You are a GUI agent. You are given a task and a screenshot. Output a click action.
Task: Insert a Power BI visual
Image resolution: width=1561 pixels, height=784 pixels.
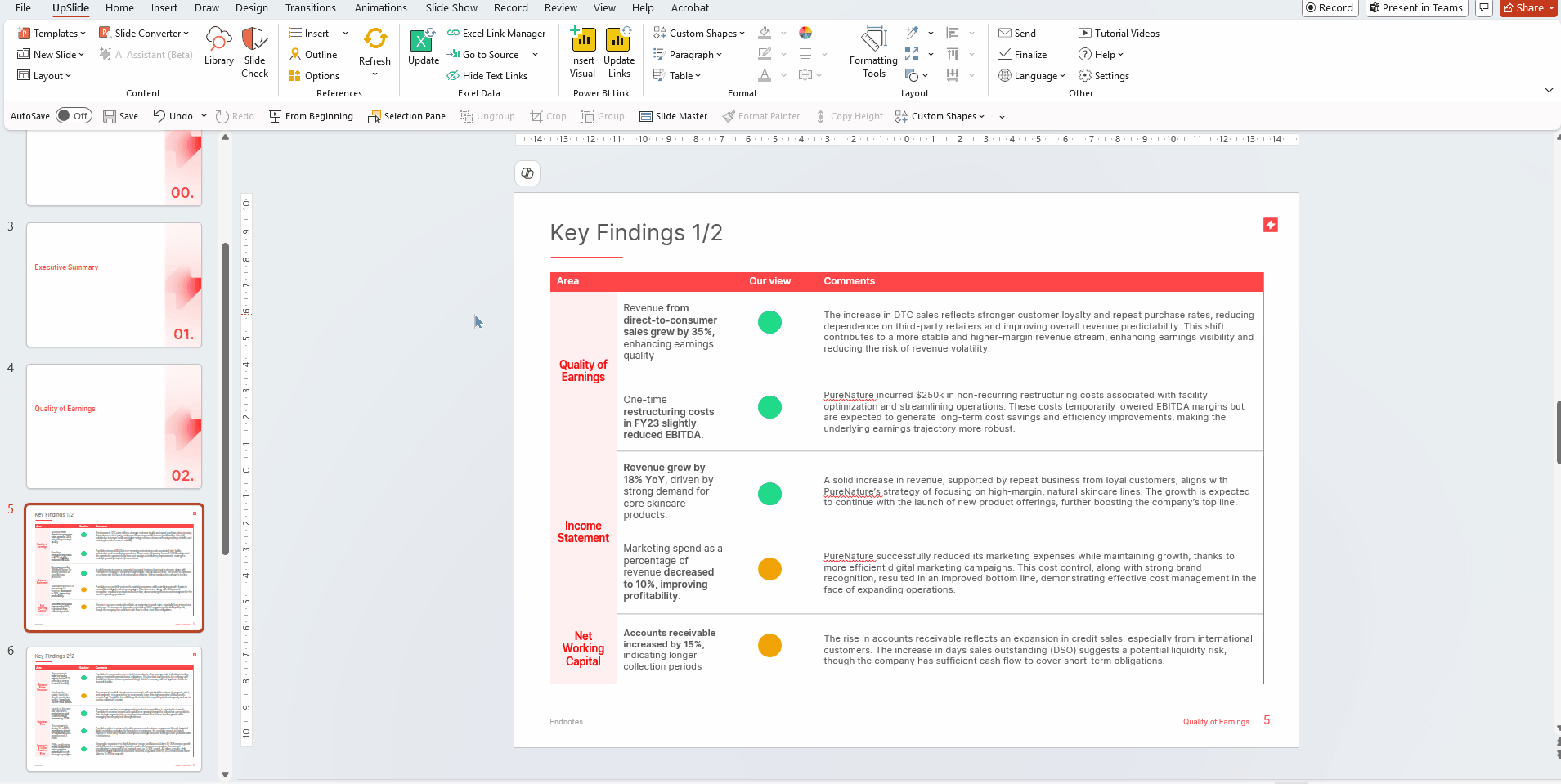(582, 52)
